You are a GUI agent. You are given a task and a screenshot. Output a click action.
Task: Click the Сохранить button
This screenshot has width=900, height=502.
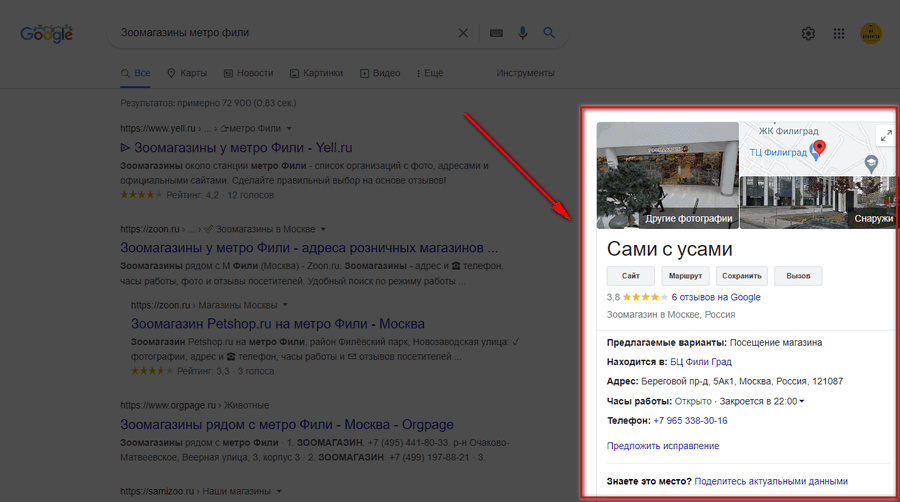coord(742,276)
